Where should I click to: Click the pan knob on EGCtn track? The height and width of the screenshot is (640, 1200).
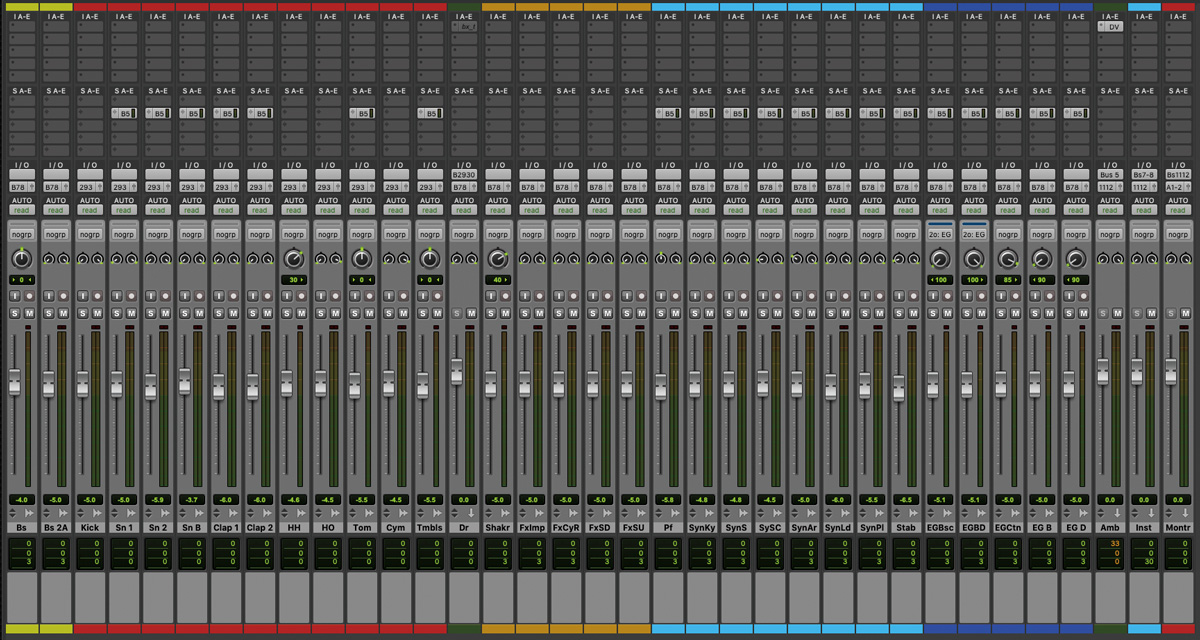click(x=1007, y=259)
